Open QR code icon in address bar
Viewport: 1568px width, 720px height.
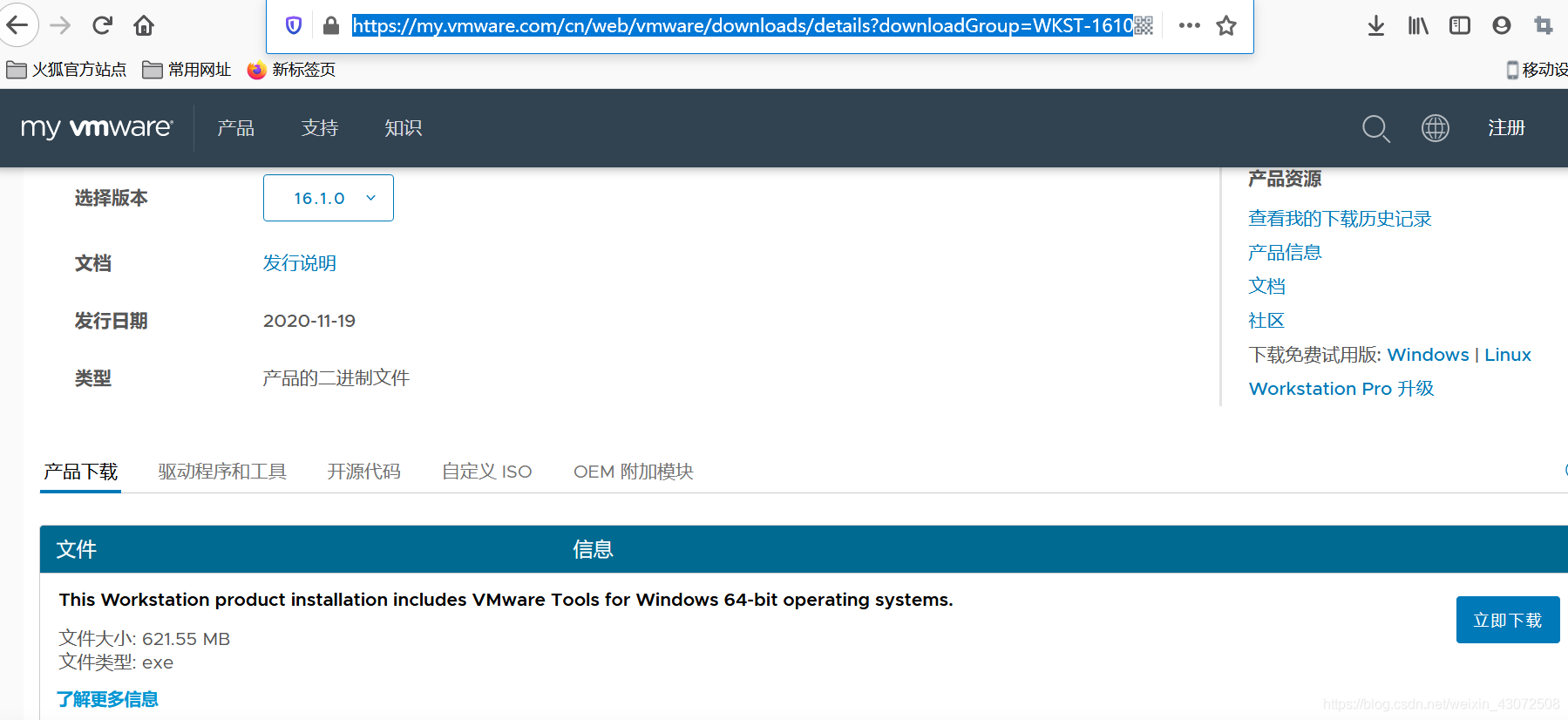1144,25
